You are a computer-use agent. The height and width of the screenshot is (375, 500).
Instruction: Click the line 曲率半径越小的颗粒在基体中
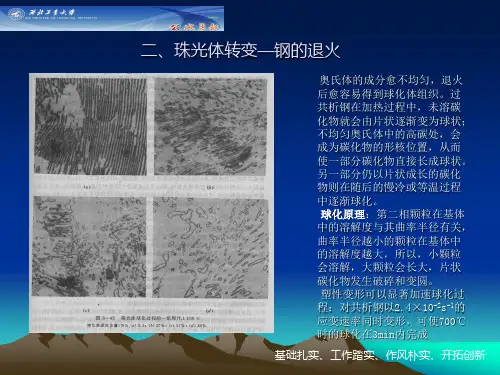click(389, 241)
